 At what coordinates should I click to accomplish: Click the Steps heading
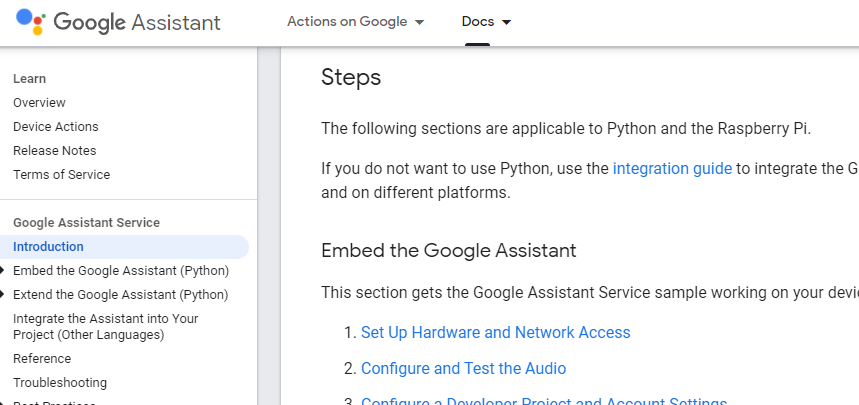click(351, 77)
